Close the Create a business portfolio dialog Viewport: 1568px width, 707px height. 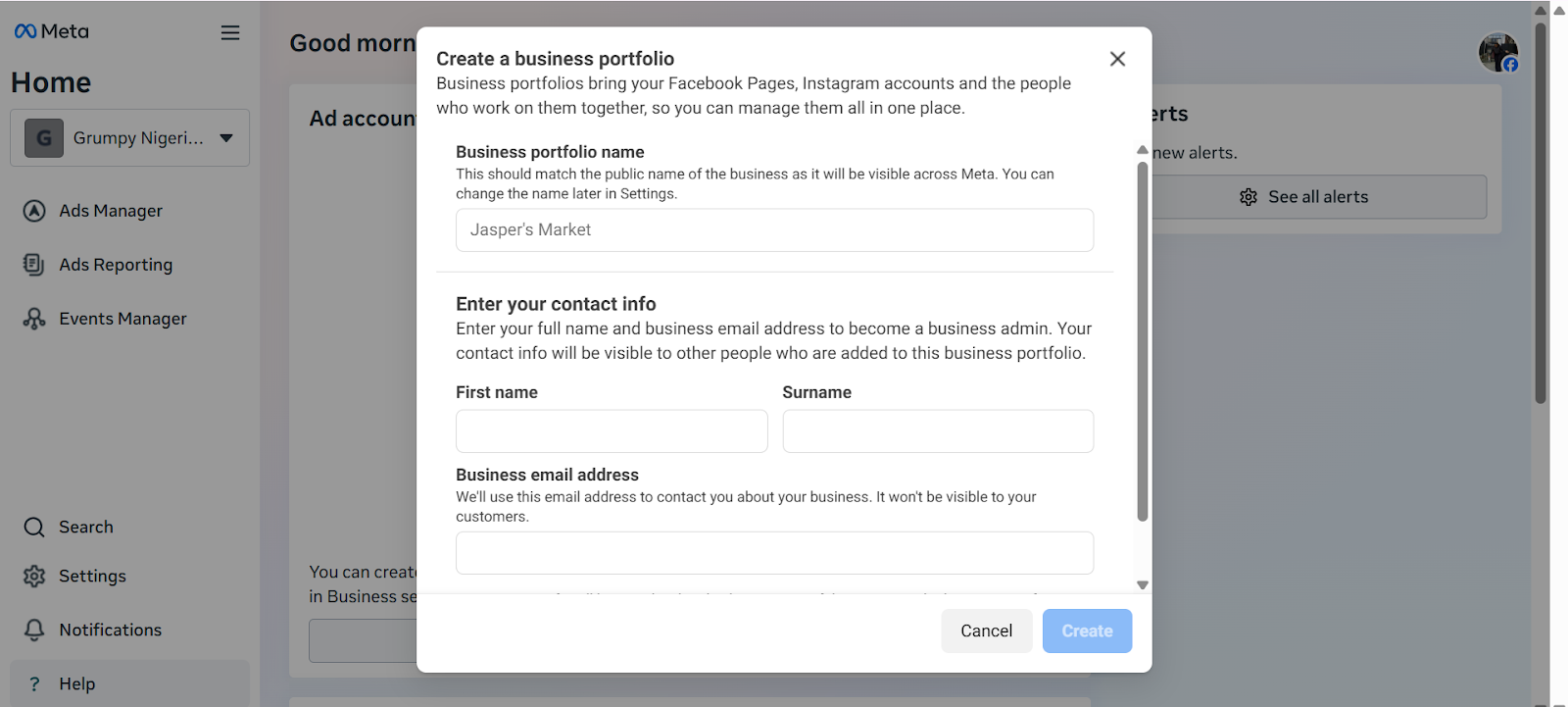(1117, 59)
